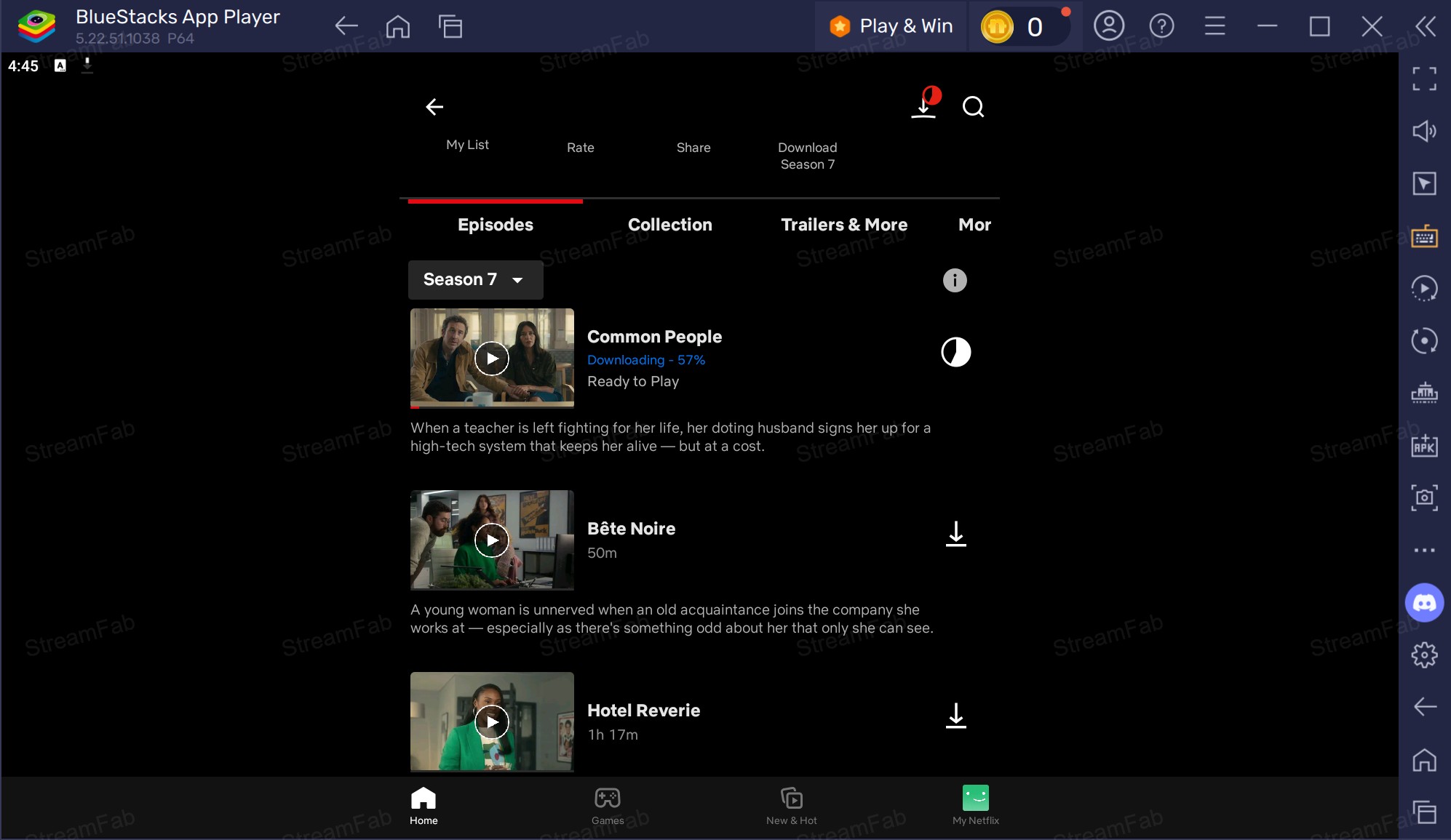Screen dimensions: 1451x840
Task: Play Common People episode
Action: [492, 358]
